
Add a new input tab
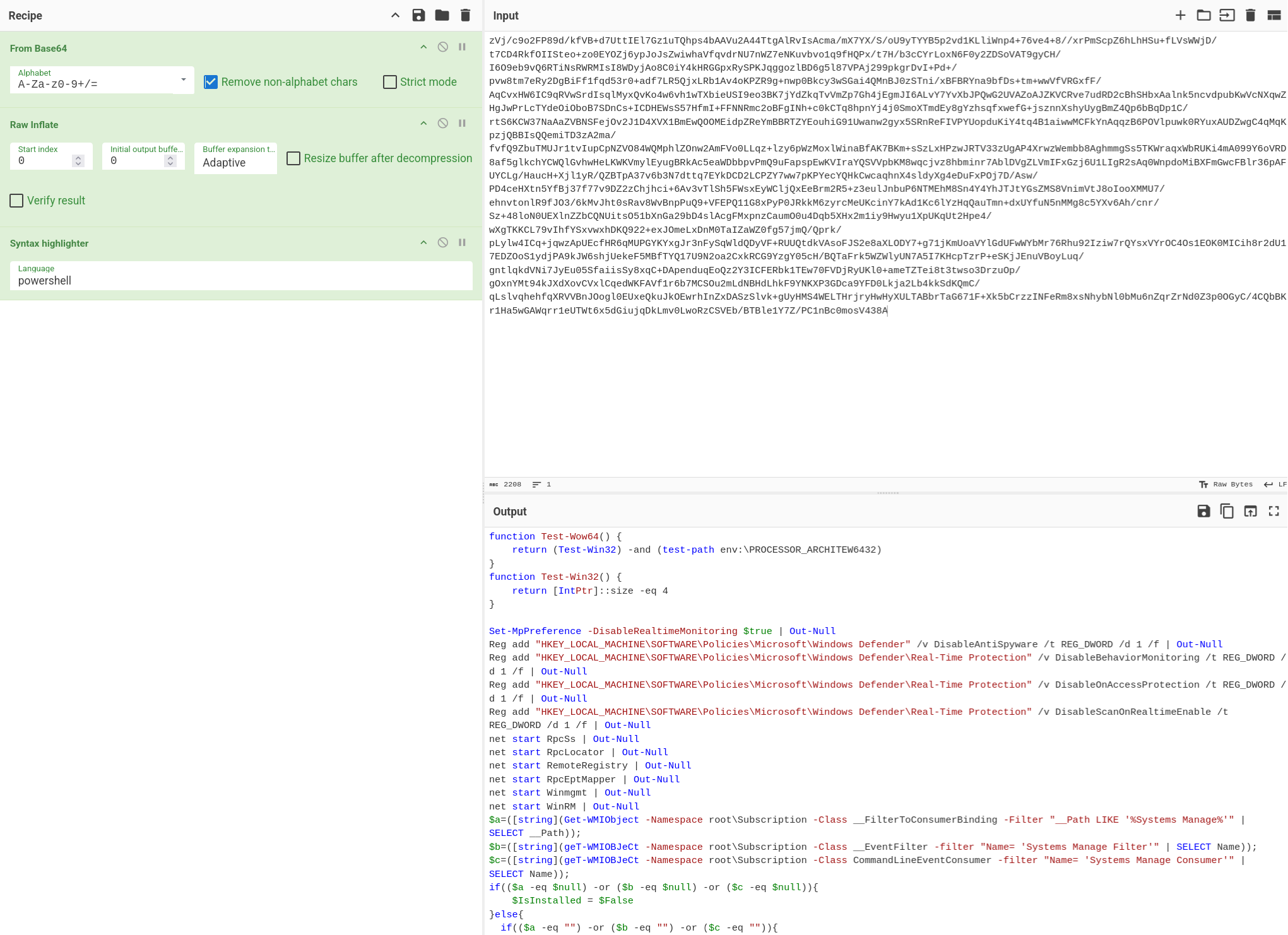coord(1180,15)
